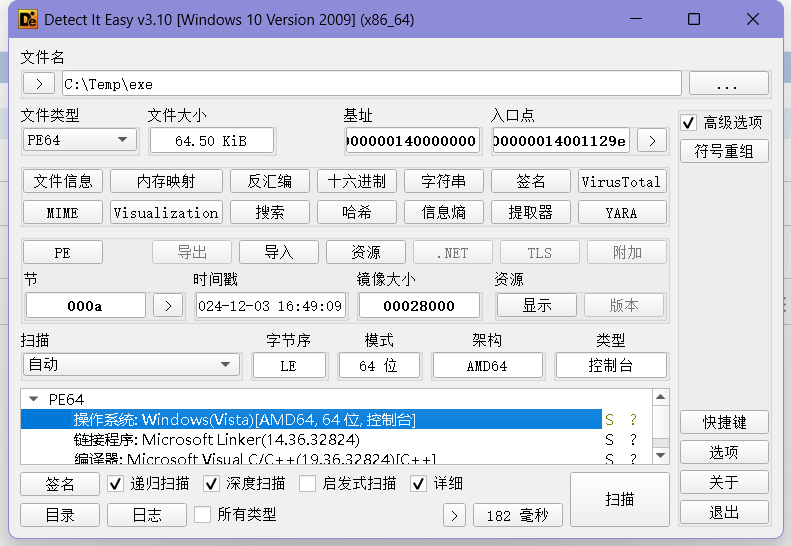
Task: Click the 类型 控制台 field
Action: pos(611,365)
